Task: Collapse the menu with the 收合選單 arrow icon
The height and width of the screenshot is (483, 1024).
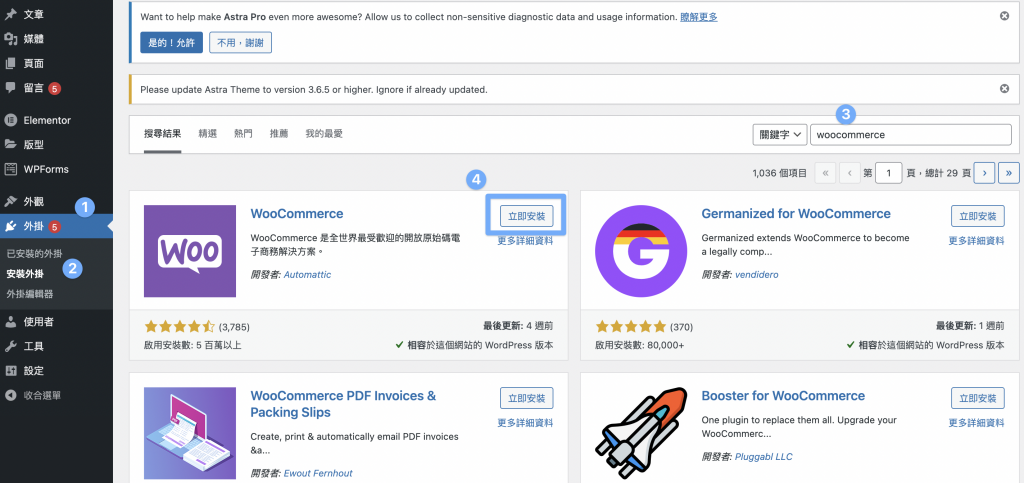Action: click(x=10, y=395)
